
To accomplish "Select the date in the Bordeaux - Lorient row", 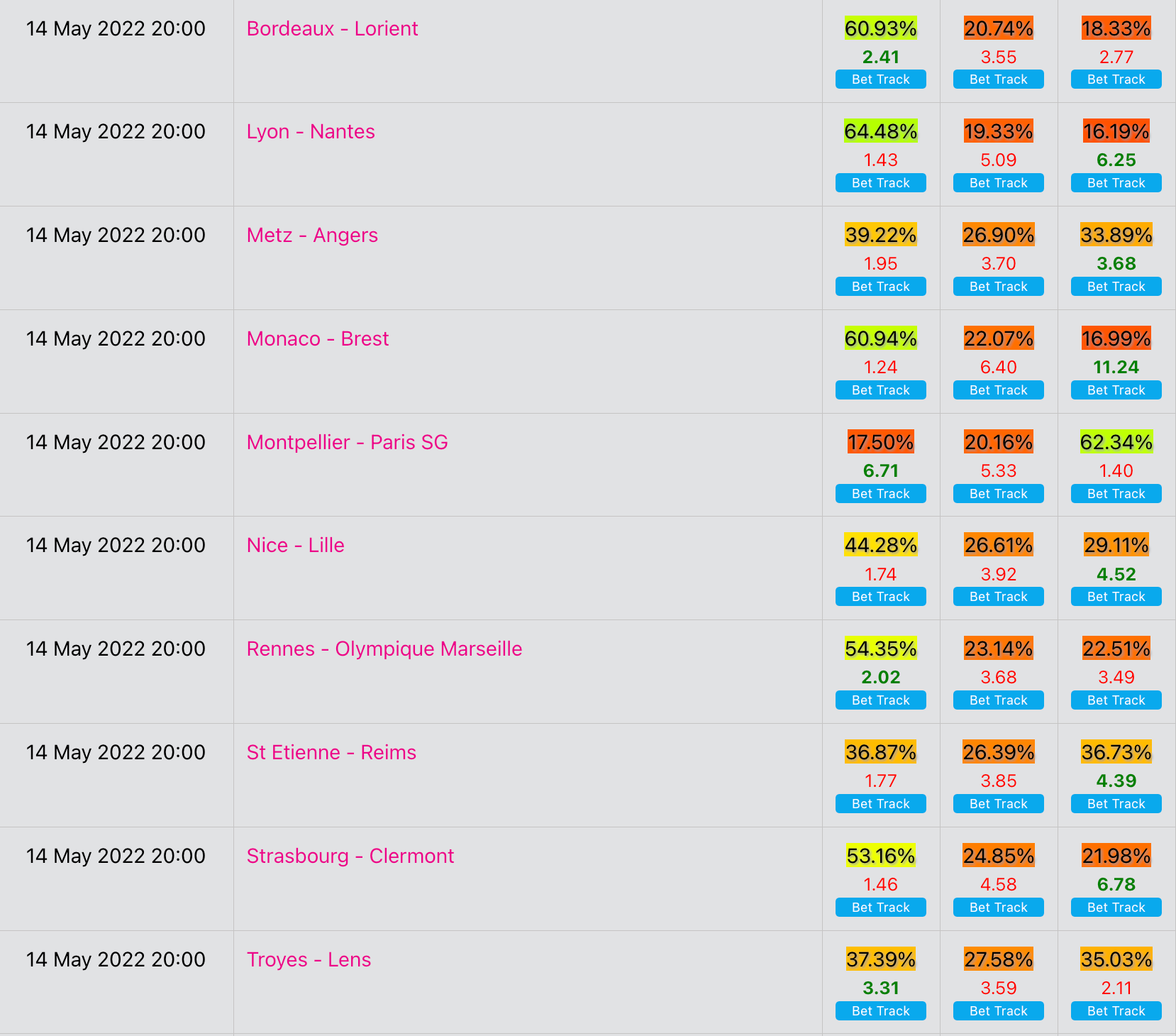I will coord(116,28).
